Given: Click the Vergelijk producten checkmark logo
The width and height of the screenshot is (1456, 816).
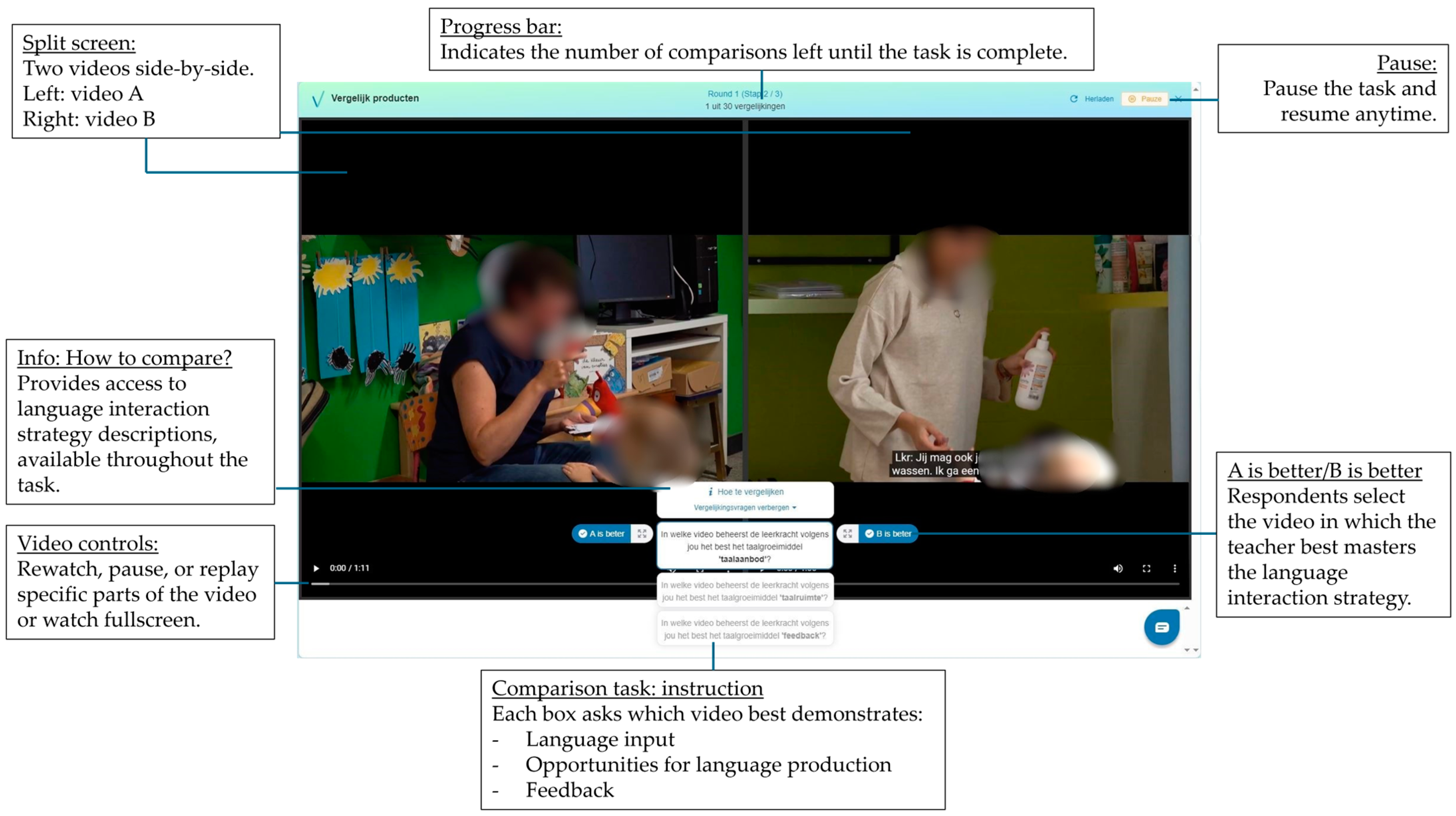Looking at the screenshot, I should click(x=318, y=99).
